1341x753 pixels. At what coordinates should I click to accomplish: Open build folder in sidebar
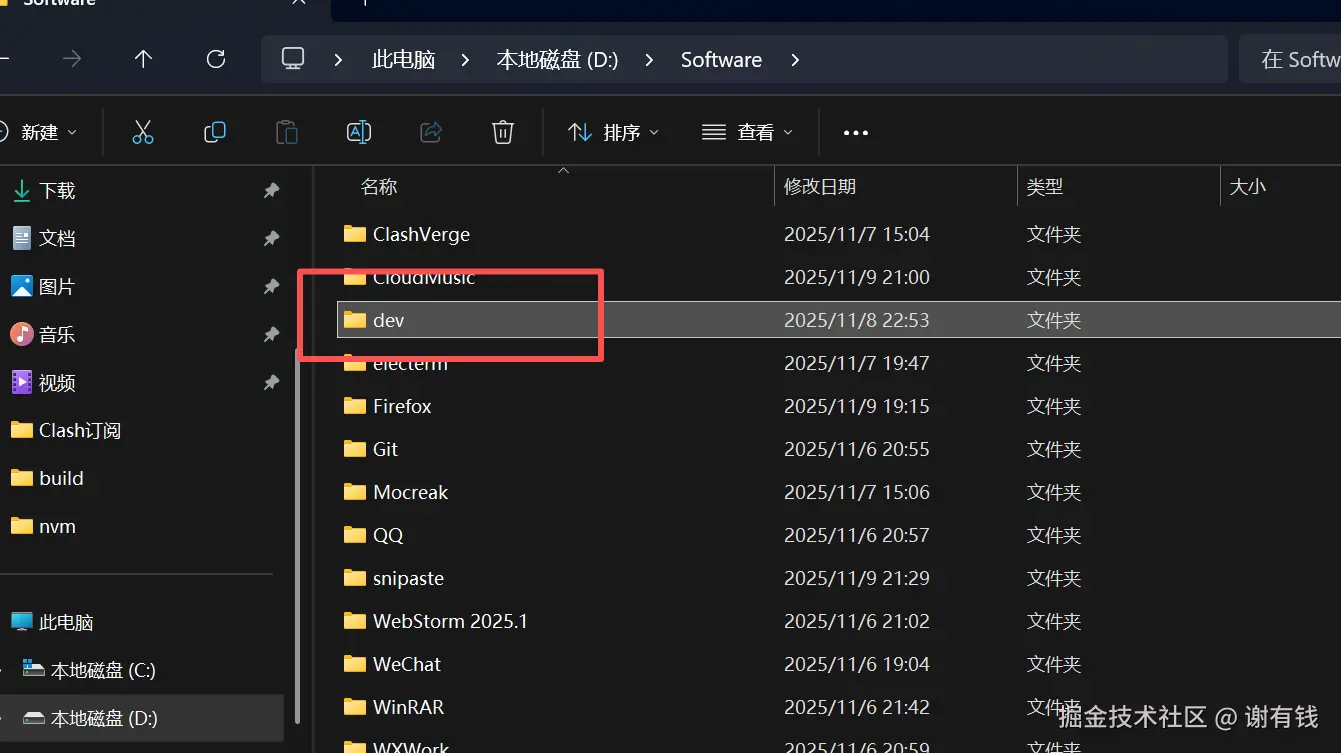coord(61,478)
